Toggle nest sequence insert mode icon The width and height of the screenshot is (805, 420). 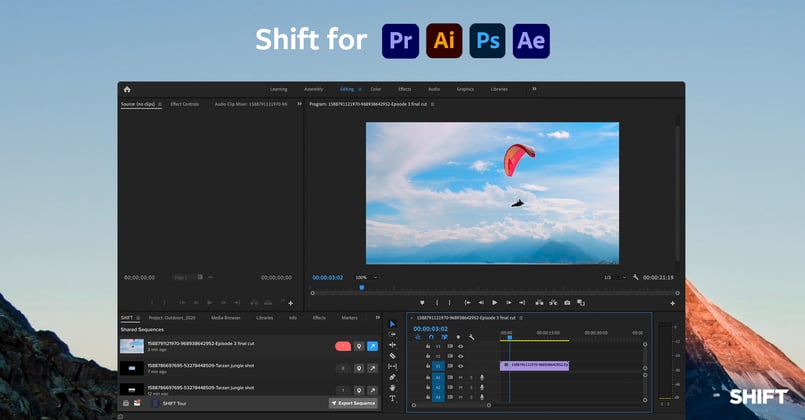click(x=417, y=337)
